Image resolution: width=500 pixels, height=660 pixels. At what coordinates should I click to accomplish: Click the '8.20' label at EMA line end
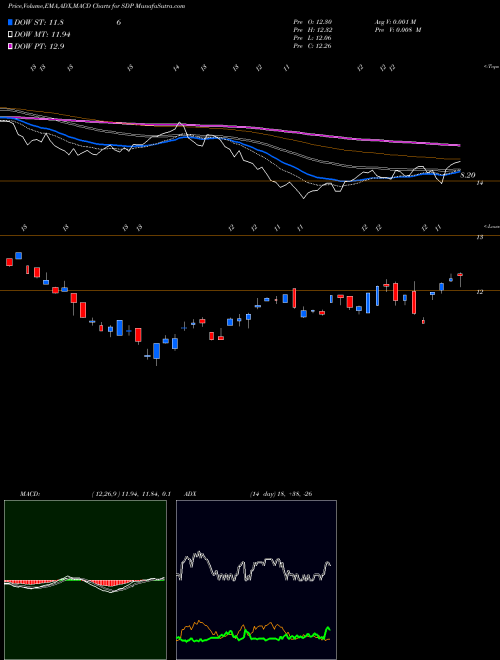pyautogui.click(x=468, y=175)
